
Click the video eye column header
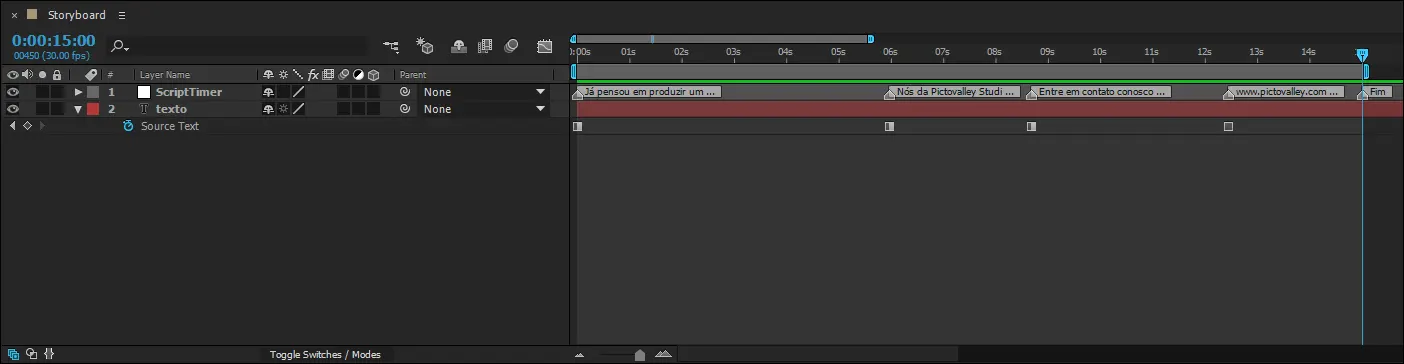click(x=13, y=75)
